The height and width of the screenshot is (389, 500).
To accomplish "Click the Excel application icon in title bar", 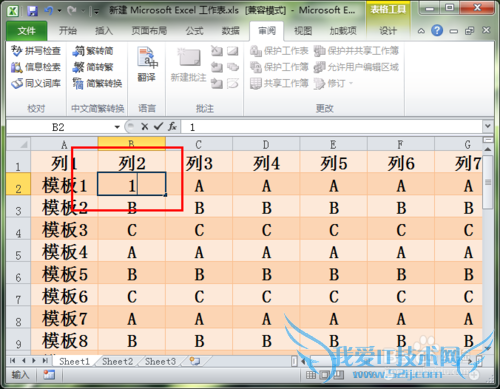I will click(13, 10).
